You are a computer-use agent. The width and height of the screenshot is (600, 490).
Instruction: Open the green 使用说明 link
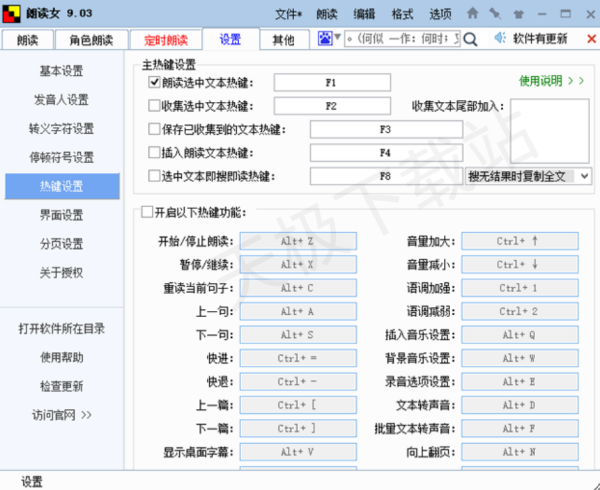(x=551, y=81)
